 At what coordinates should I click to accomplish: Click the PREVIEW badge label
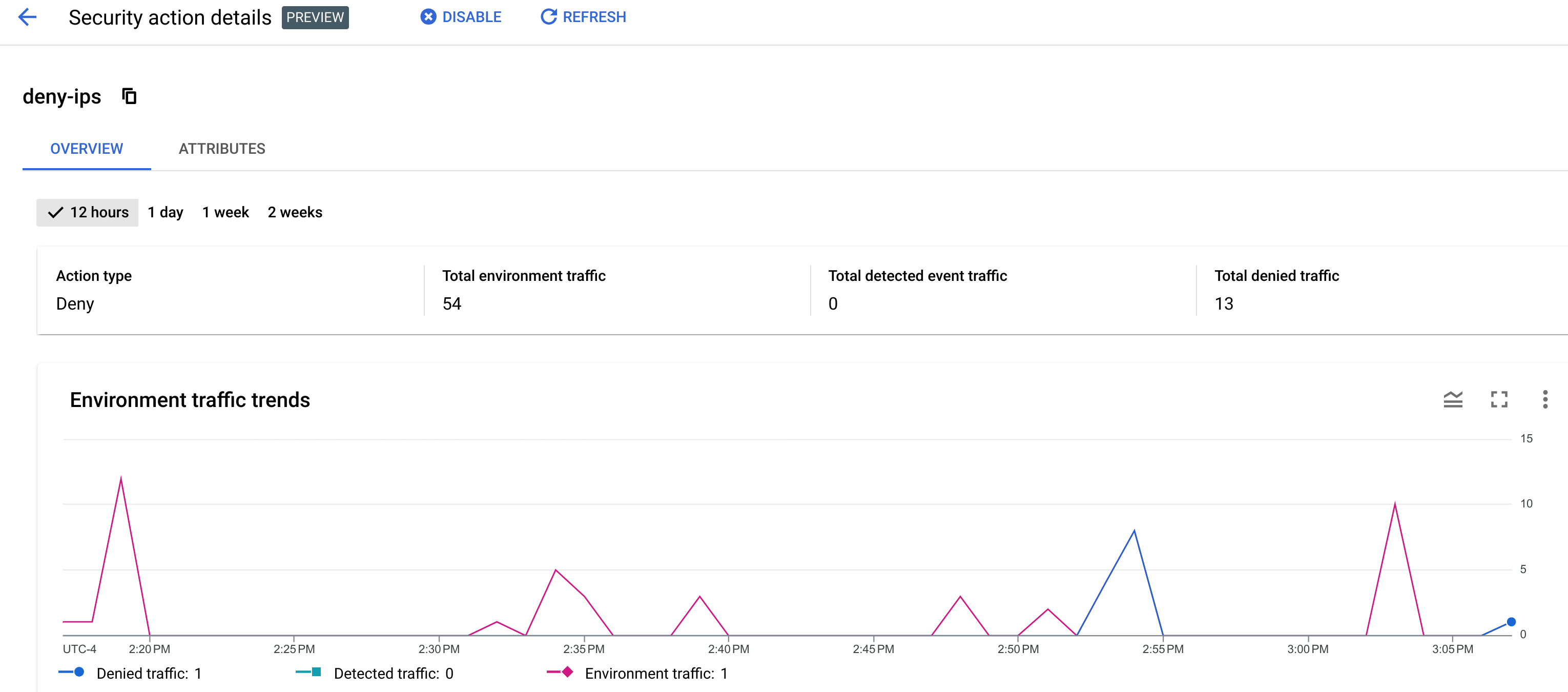315,16
